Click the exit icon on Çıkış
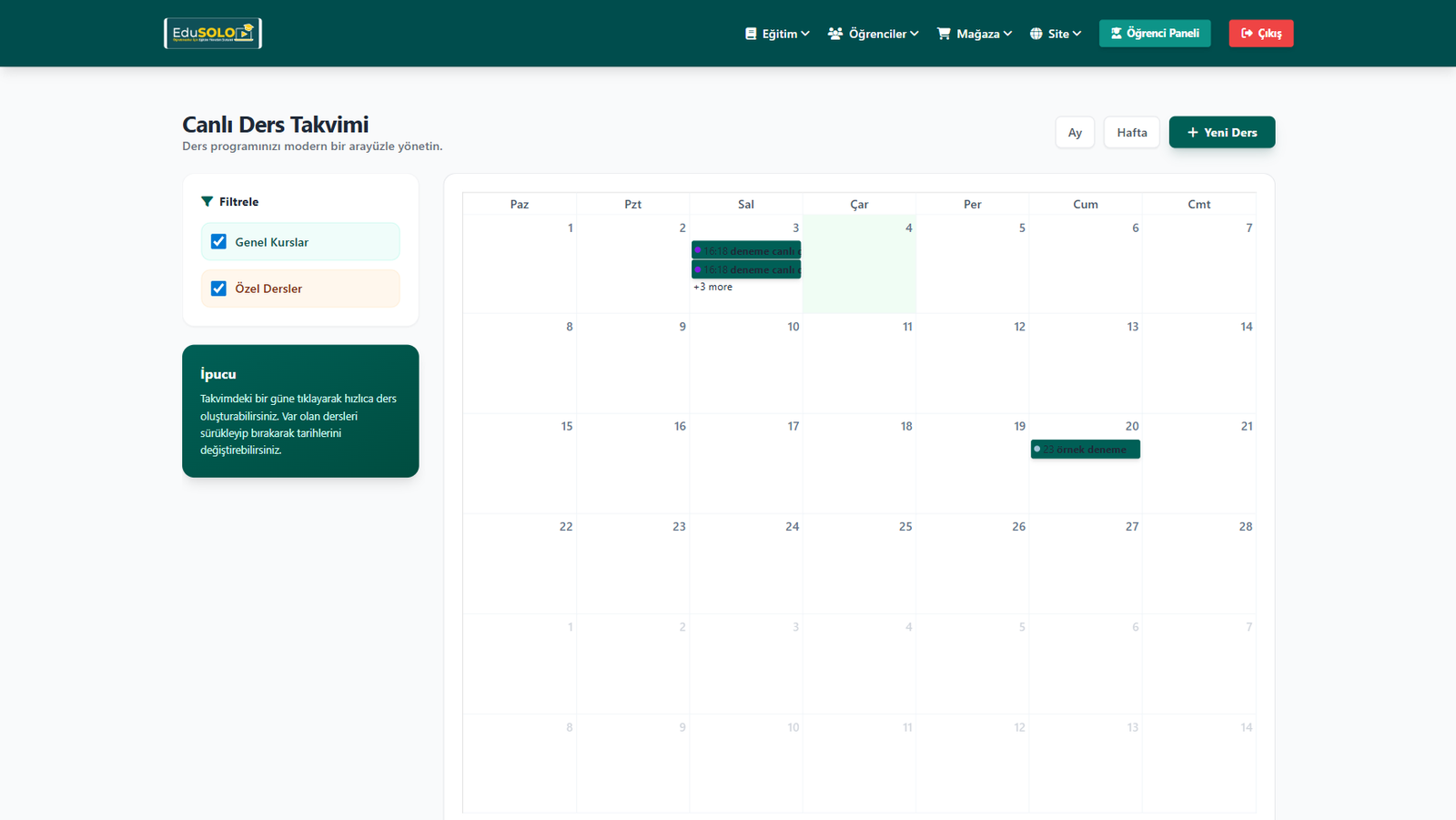 1247,34
